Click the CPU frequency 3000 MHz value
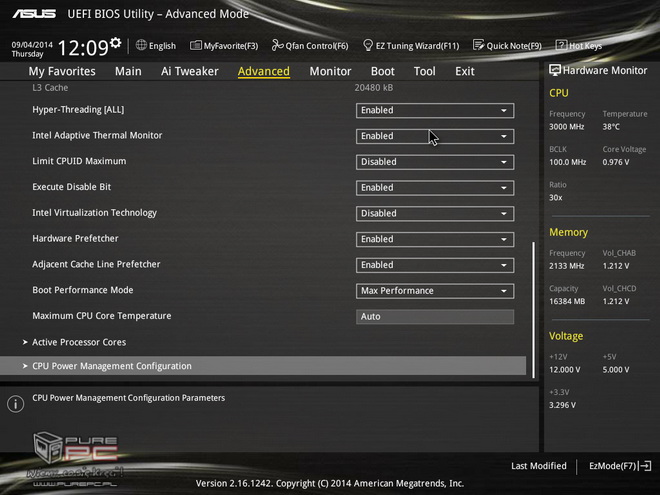The image size is (660, 495). 567,127
